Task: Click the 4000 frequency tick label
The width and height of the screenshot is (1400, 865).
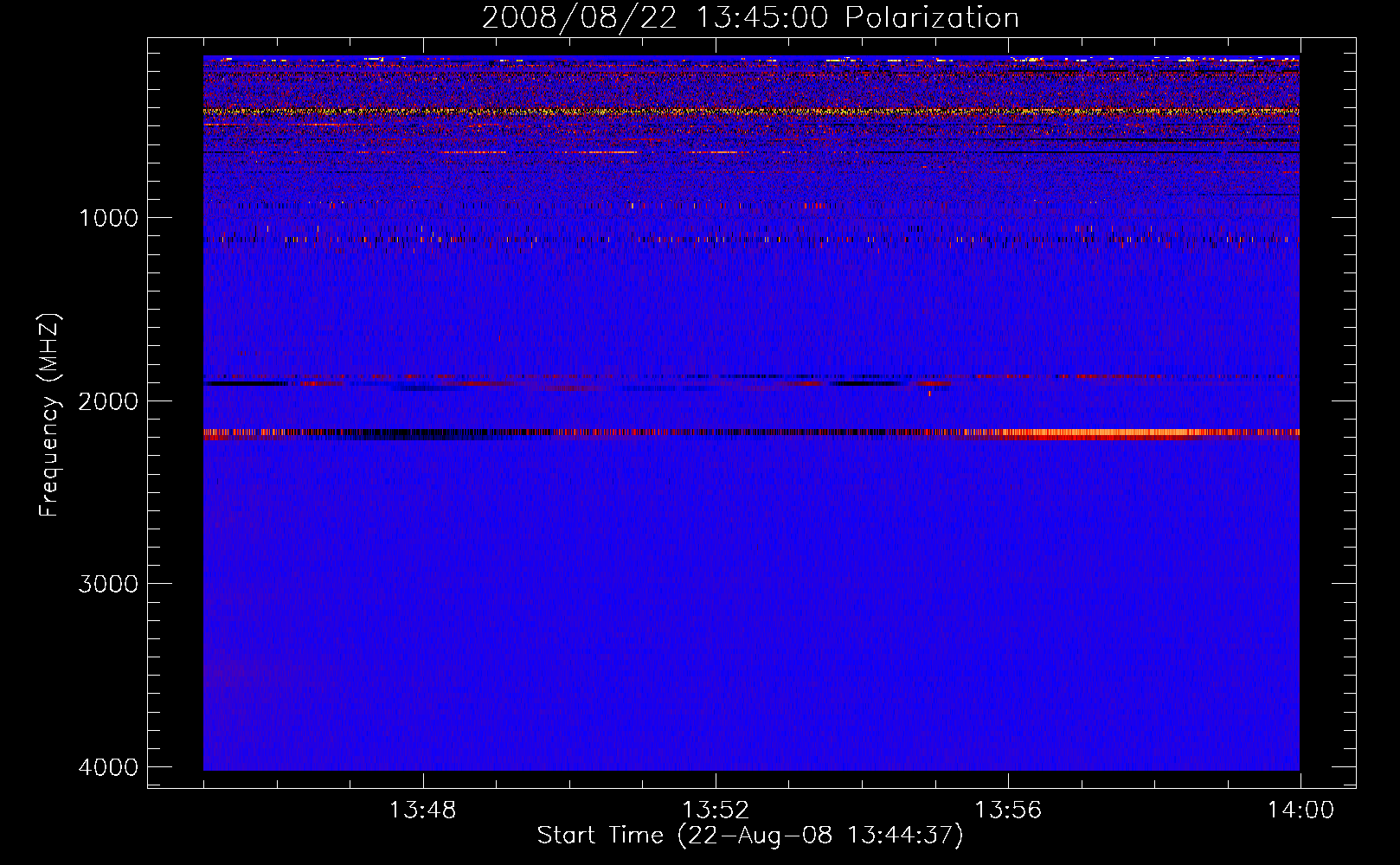Action: [108, 767]
